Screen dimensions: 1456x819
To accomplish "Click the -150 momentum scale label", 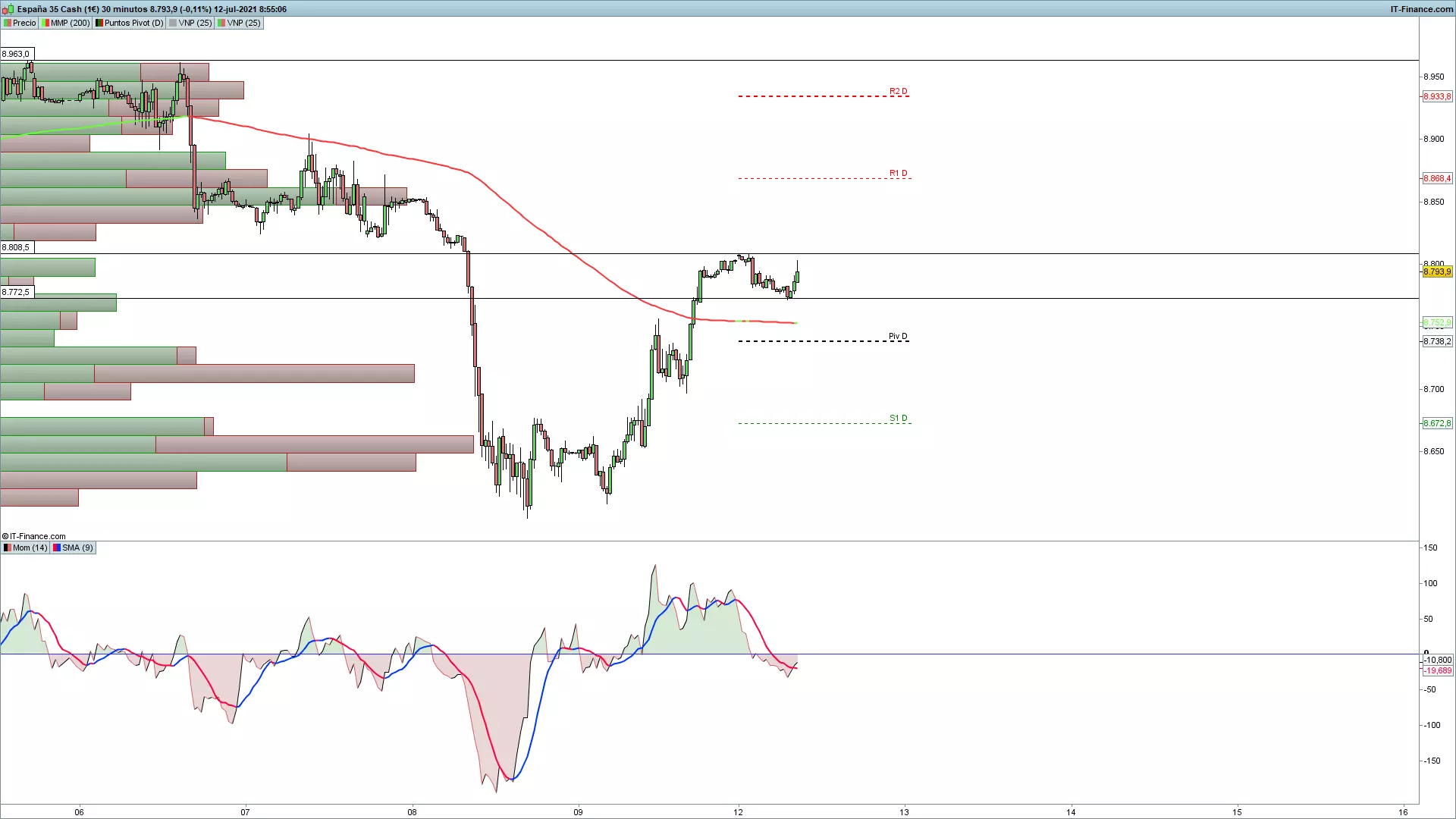I will click(1432, 761).
